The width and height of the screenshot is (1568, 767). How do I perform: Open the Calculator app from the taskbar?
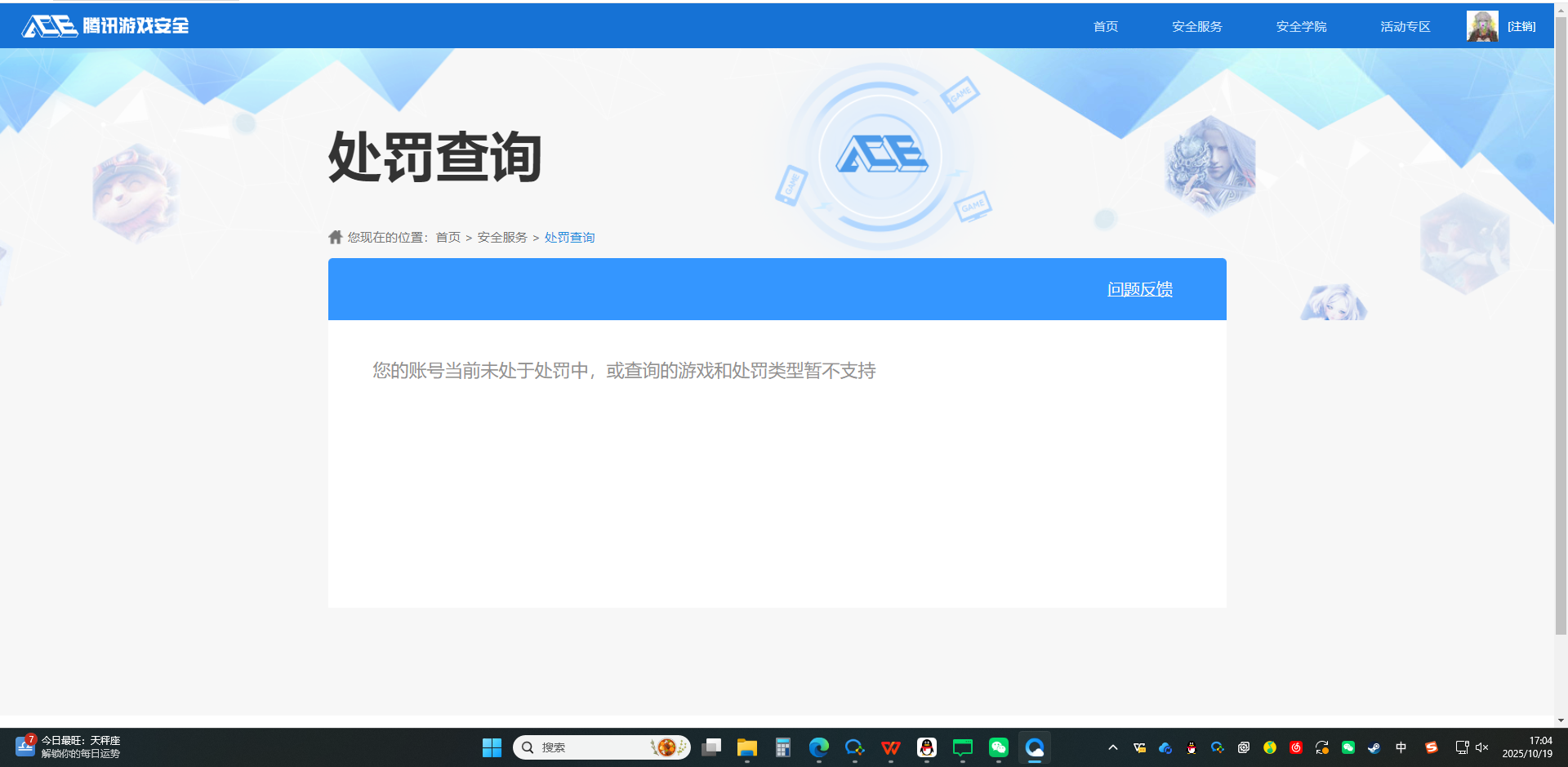pyautogui.click(x=782, y=747)
